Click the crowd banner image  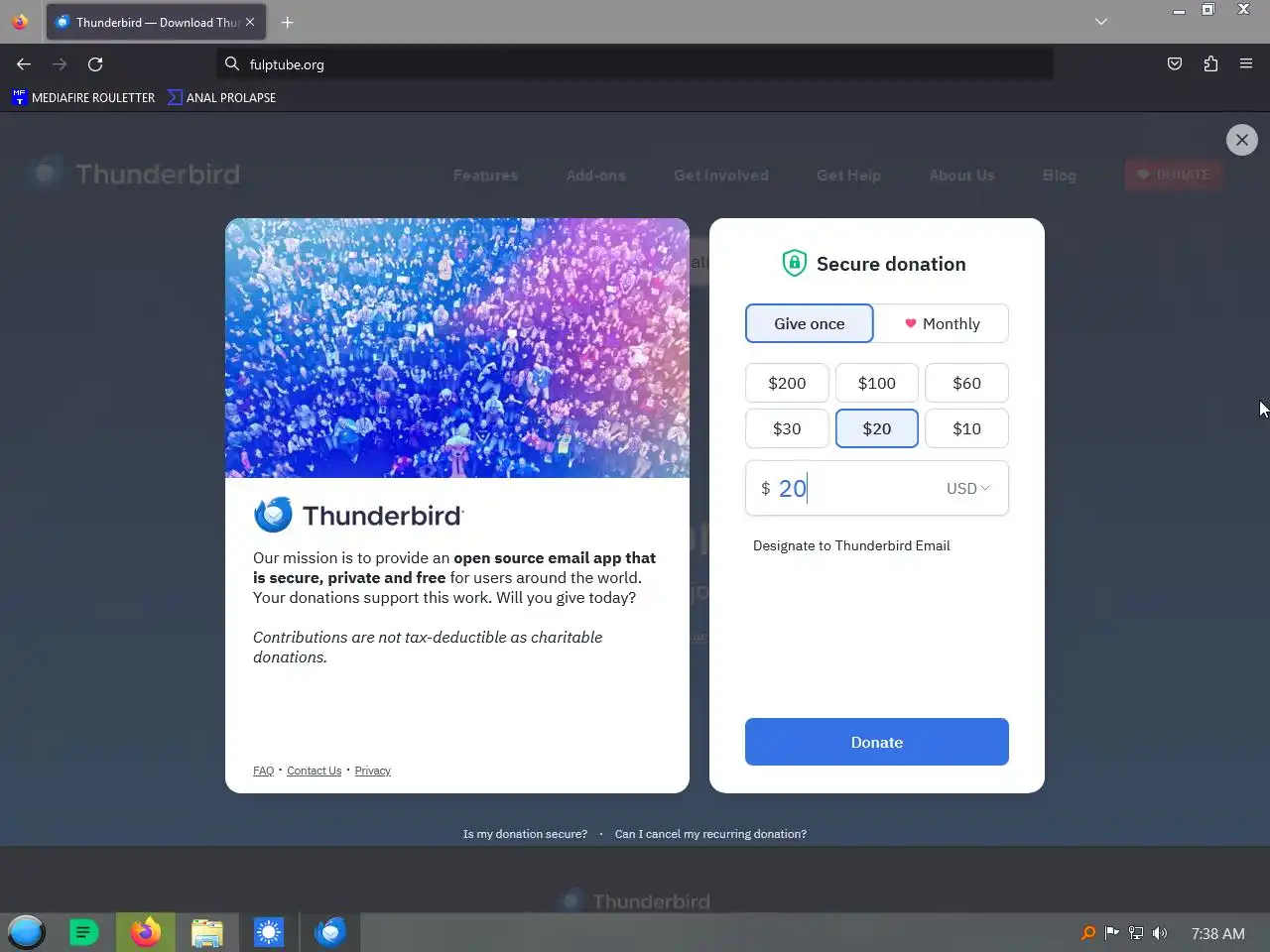[457, 348]
